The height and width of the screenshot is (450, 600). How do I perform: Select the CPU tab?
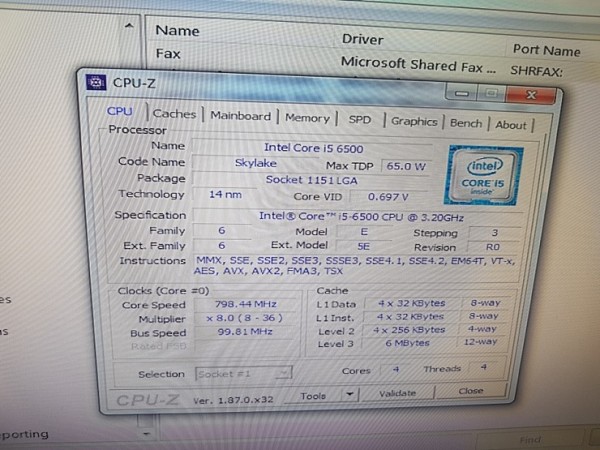[x=119, y=111]
